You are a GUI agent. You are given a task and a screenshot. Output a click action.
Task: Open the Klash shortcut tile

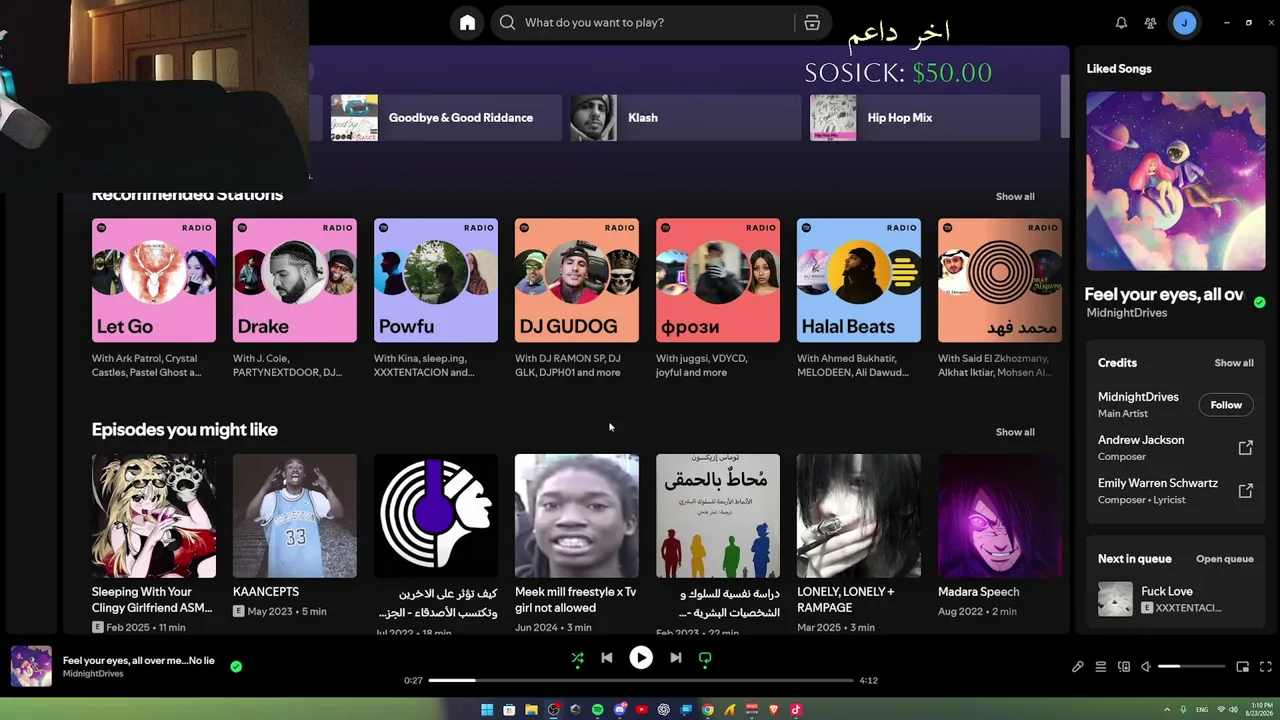[686, 118]
